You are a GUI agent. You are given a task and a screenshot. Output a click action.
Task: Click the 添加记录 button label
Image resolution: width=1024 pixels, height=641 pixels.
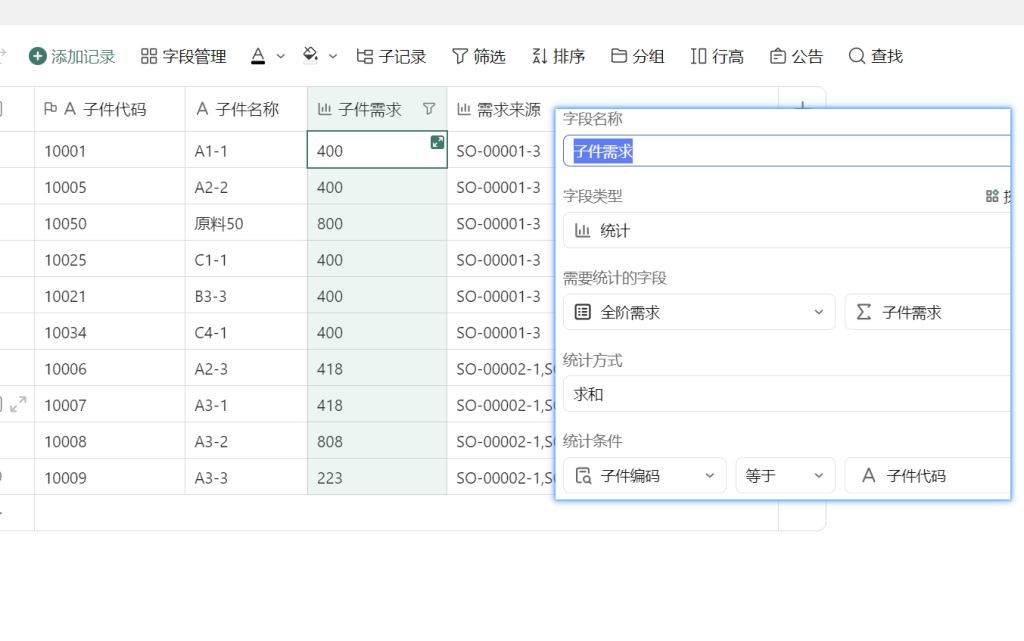tap(83, 57)
